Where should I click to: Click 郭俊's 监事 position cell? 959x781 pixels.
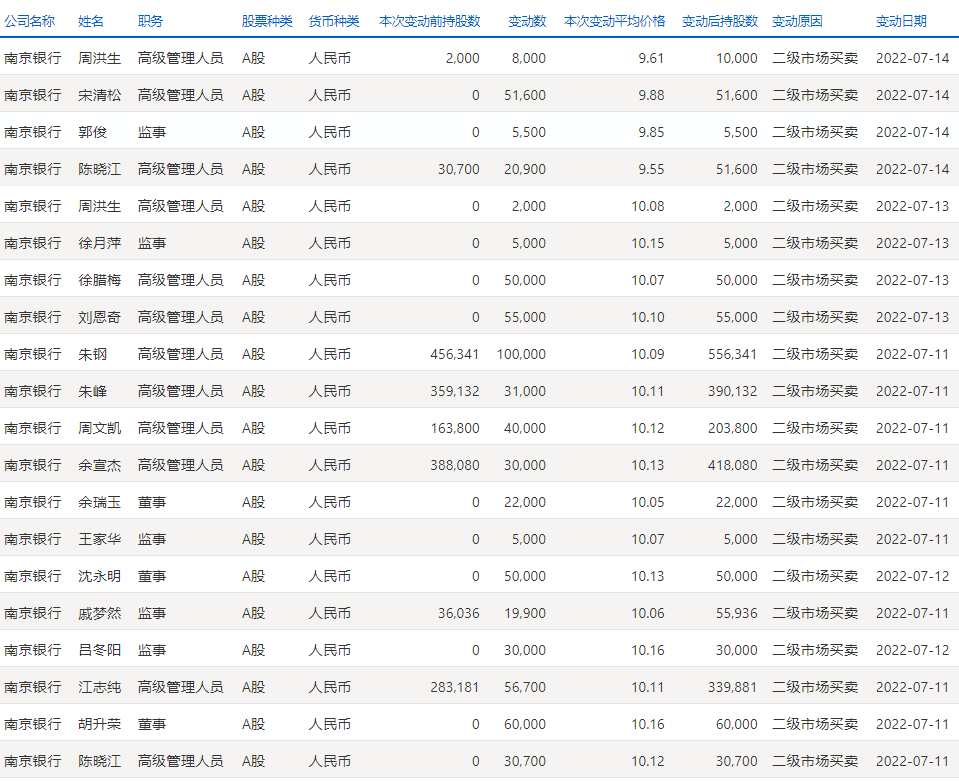pos(152,132)
